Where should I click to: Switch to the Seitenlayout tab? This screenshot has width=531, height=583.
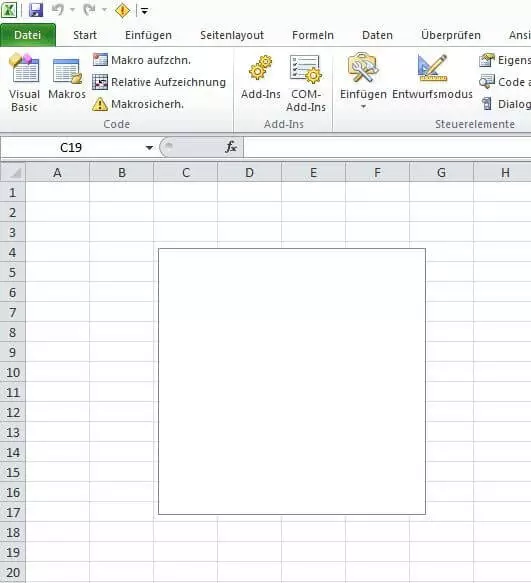(x=232, y=35)
